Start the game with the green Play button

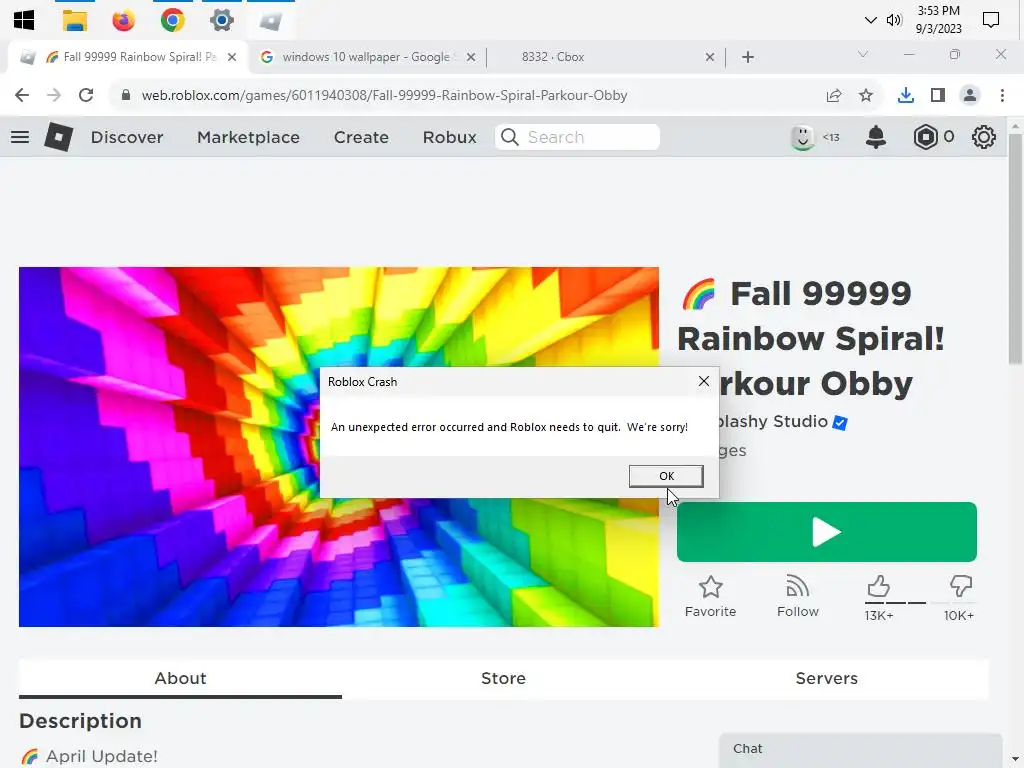826,532
